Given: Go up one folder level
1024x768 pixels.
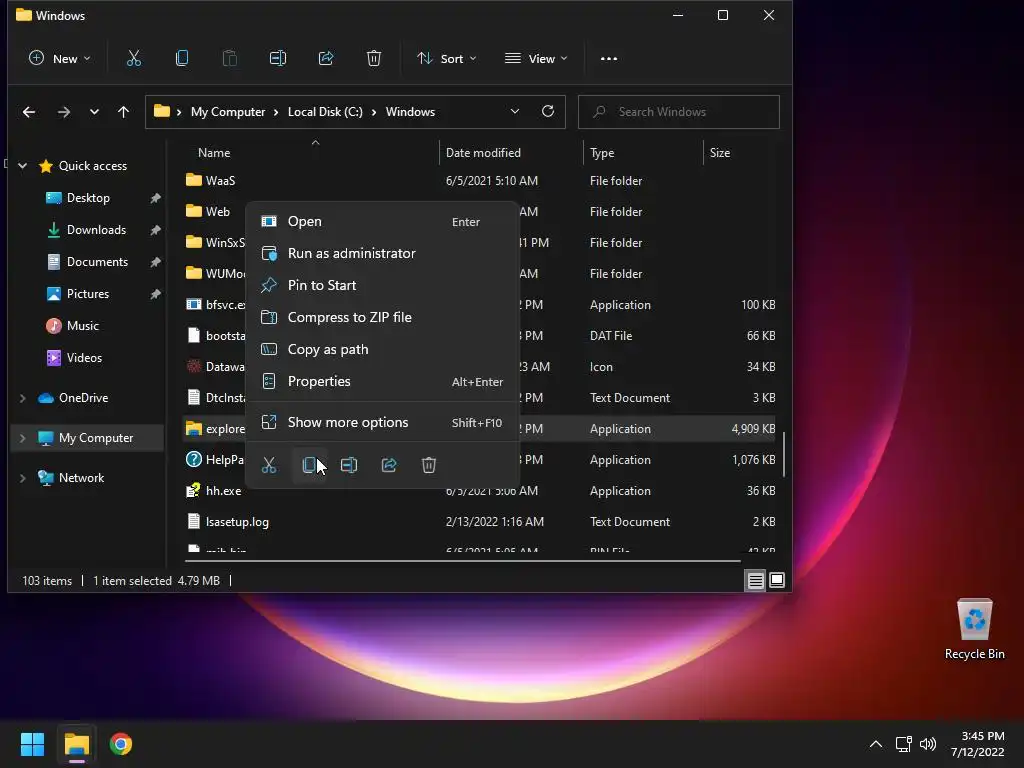Looking at the screenshot, I should tap(123, 112).
